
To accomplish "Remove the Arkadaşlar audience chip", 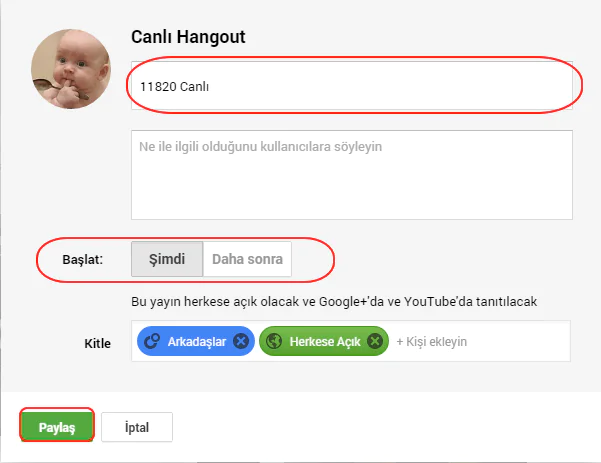I will click(241, 341).
